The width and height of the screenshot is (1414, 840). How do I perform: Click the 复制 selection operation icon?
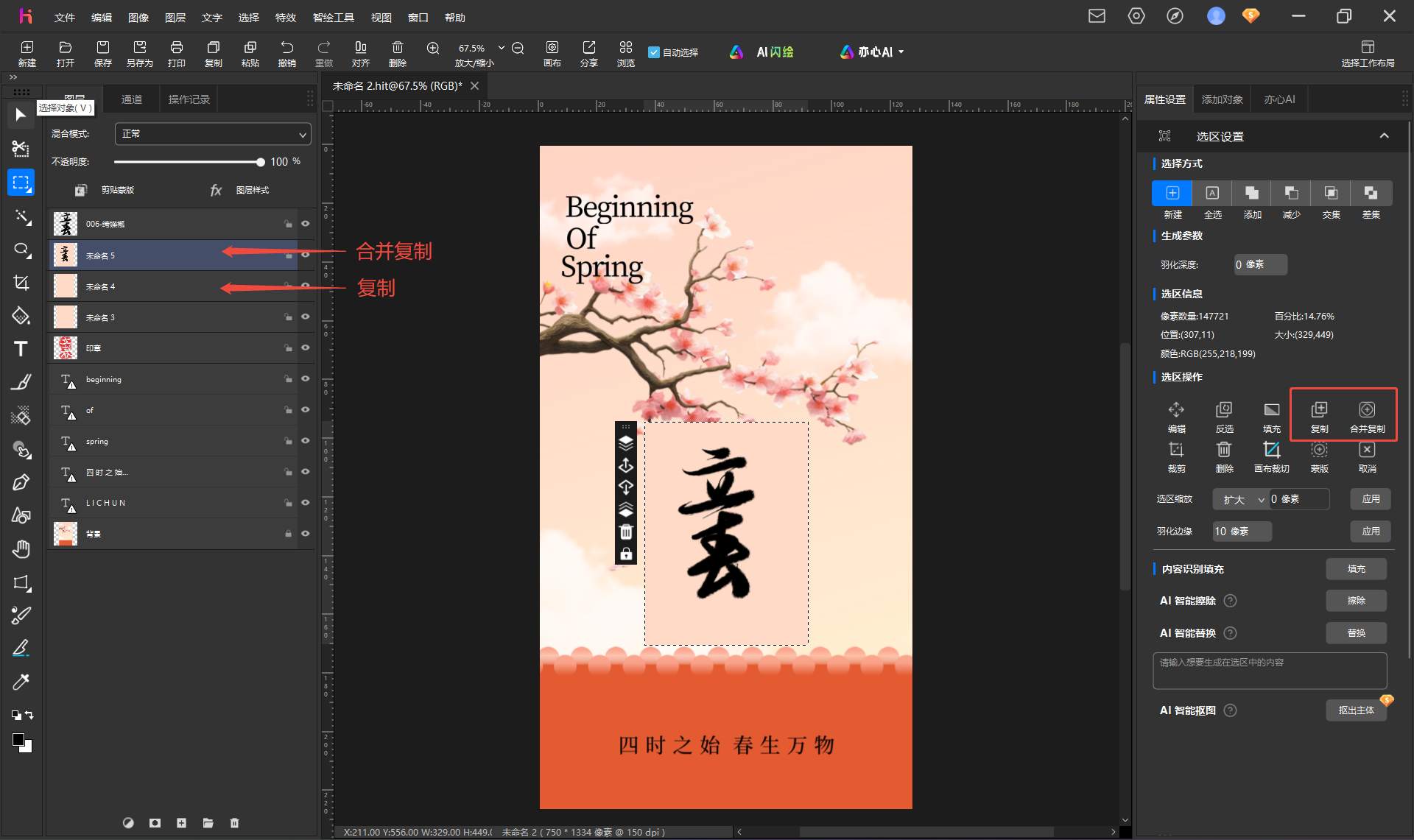click(x=1319, y=410)
